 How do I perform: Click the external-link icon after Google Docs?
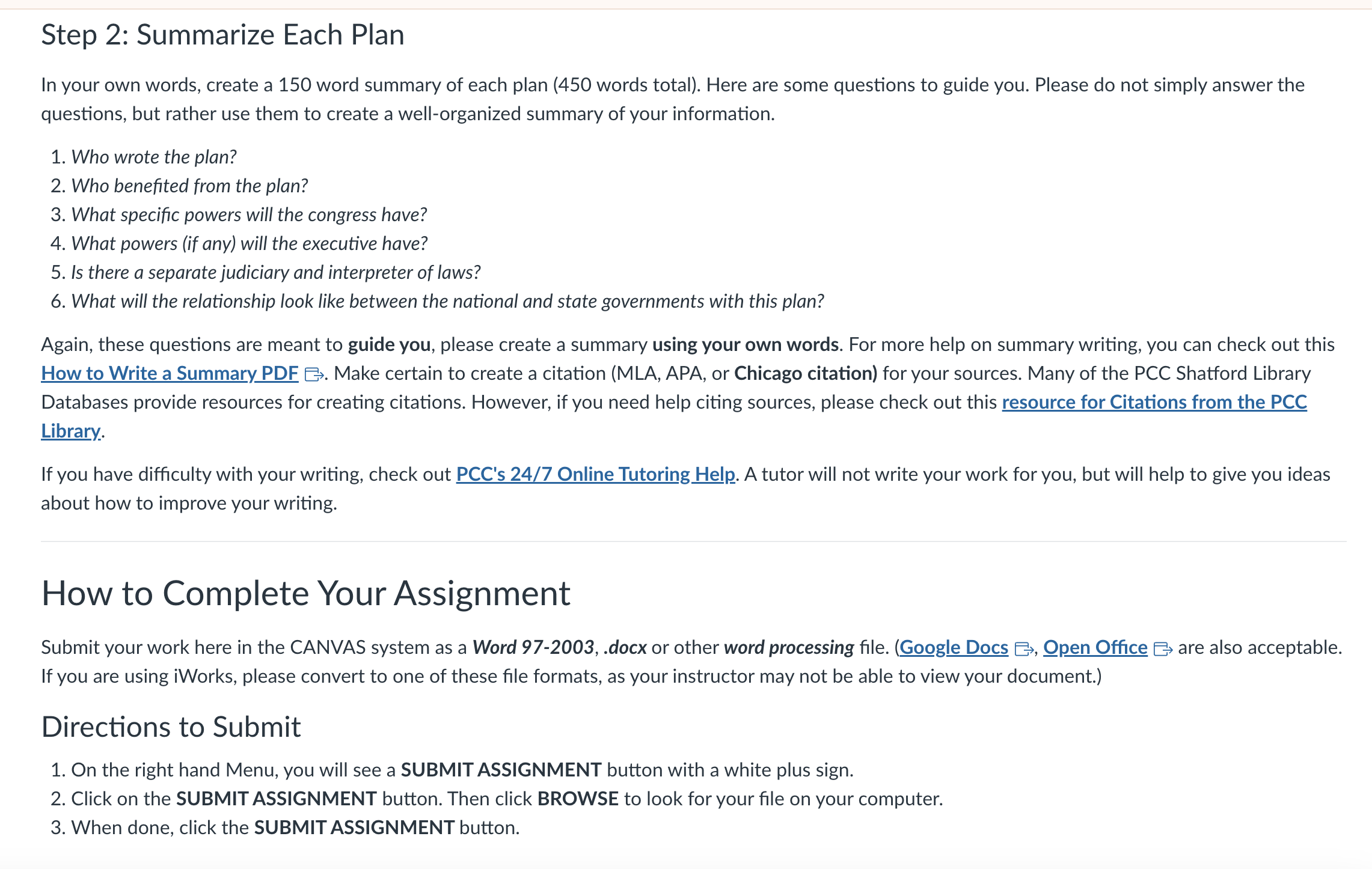point(1023,648)
